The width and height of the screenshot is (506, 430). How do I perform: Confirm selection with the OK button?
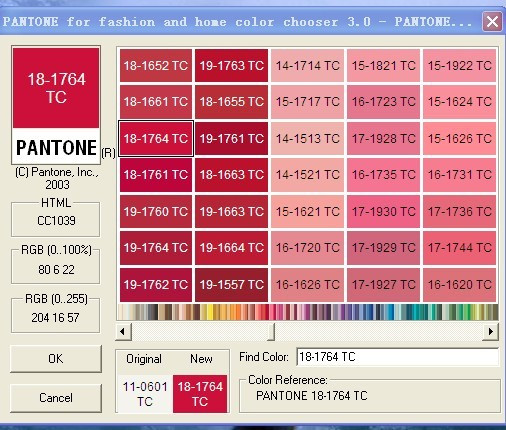pyautogui.click(x=56, y=359)
